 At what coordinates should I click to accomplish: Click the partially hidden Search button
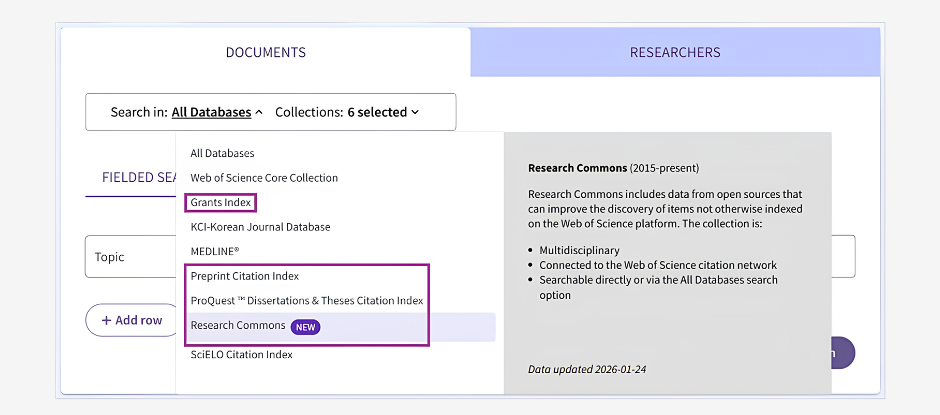tap(843, 353)
